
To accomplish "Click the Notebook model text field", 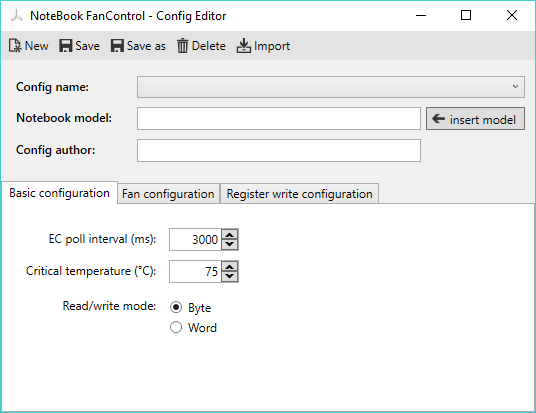I will (279, 119).
